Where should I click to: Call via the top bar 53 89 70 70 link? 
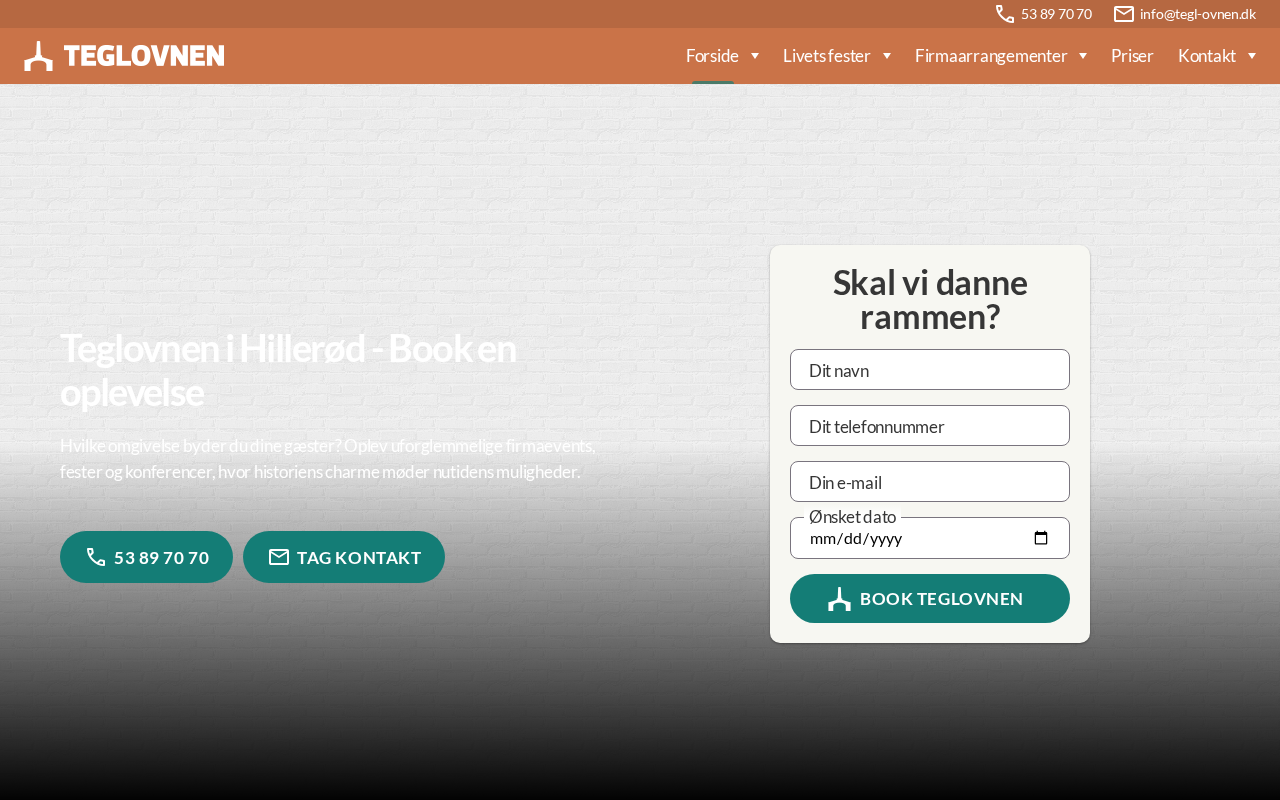point(1056,14)
